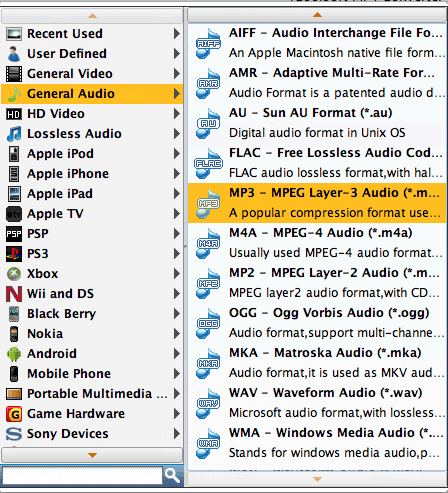
Task: Open the Game Hardware category
Action: [x=92, y=414]
